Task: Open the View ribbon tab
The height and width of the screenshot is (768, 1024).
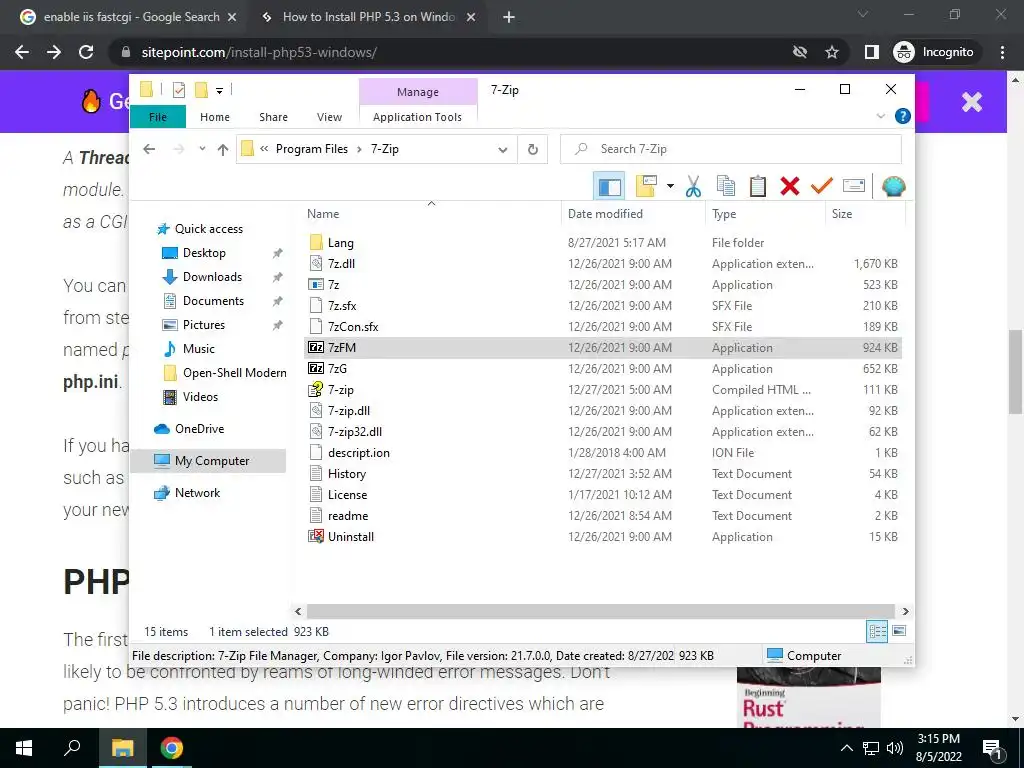Action: click(329, 117)
